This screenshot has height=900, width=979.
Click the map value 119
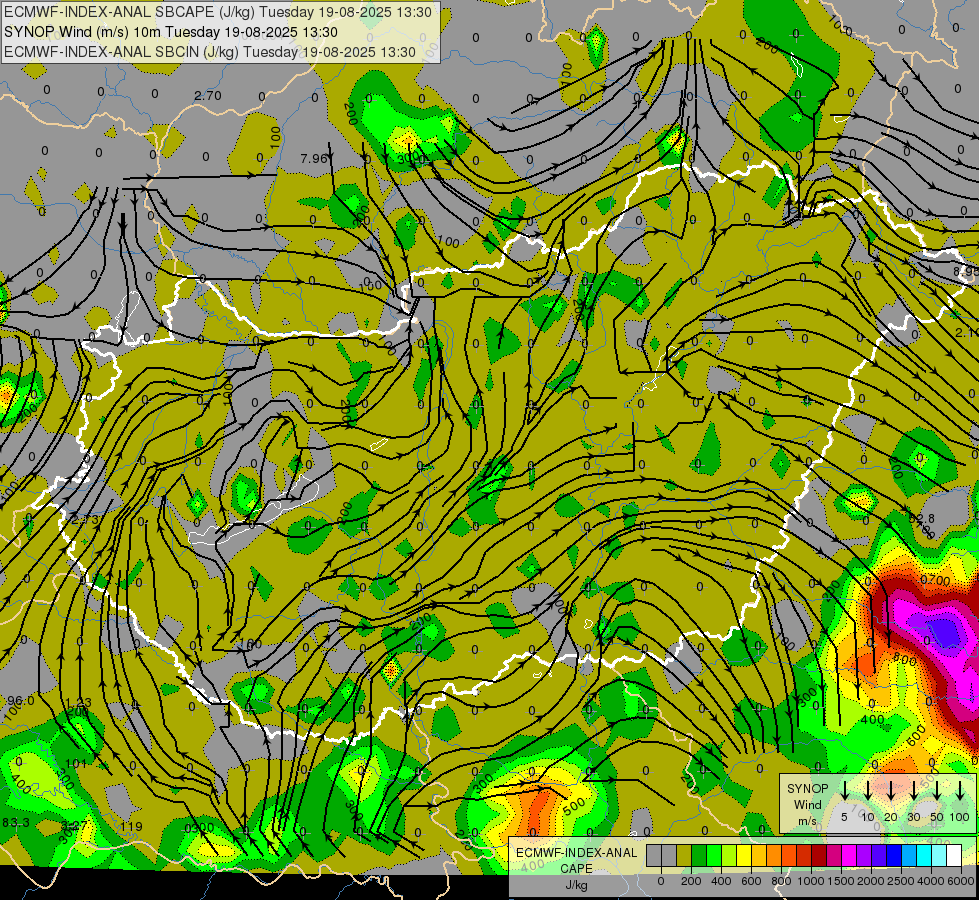[x=131, y=827]
